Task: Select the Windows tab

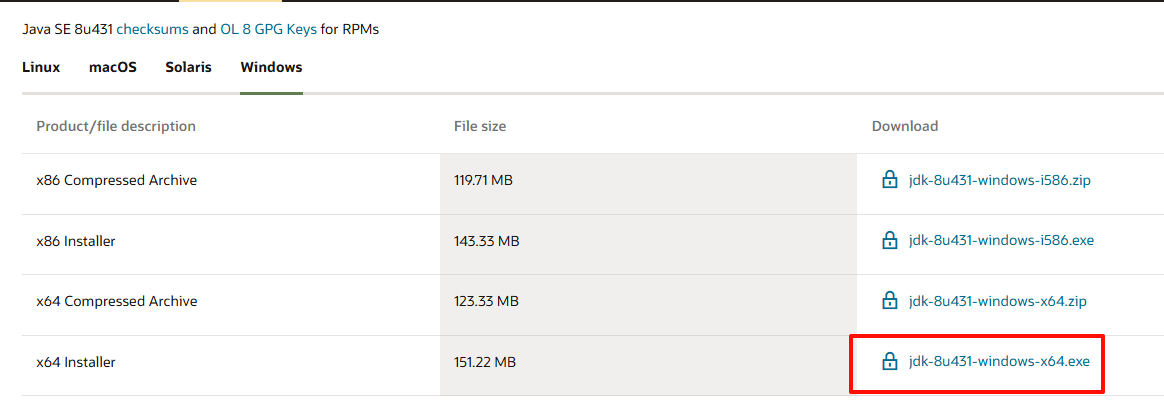Action: click(x=271, y=67)
